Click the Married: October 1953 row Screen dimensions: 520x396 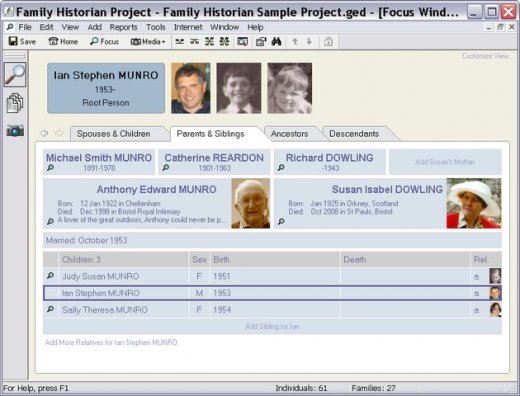coord(272,240)
